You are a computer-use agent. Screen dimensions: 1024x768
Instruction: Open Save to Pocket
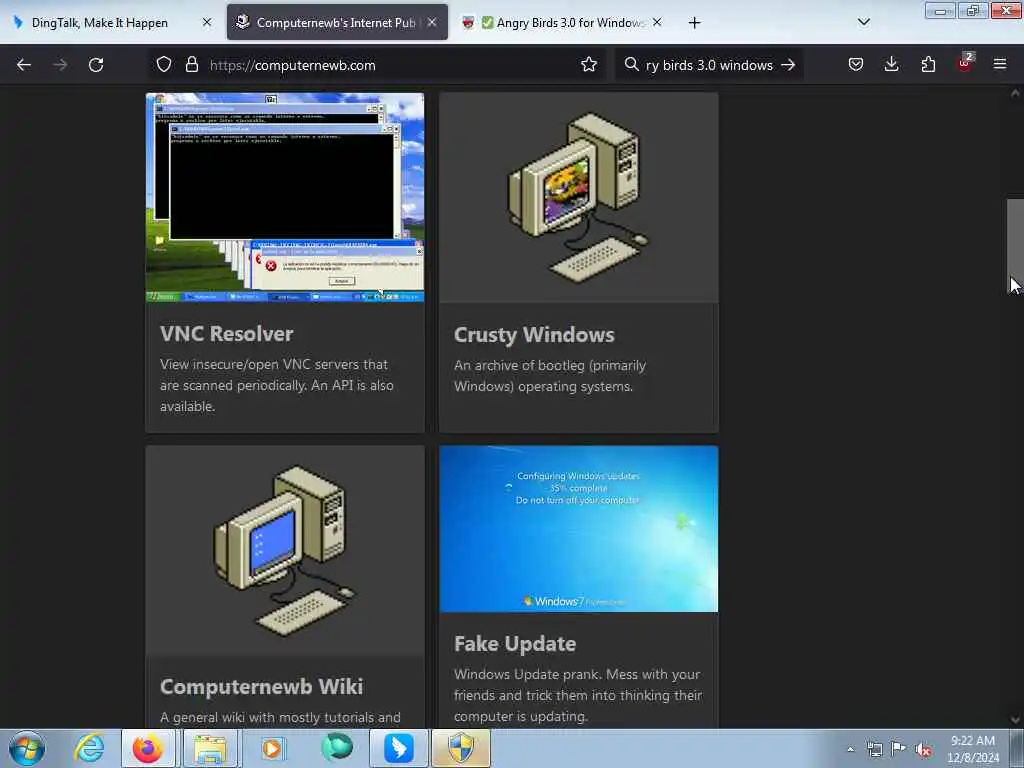pos(856,65)
